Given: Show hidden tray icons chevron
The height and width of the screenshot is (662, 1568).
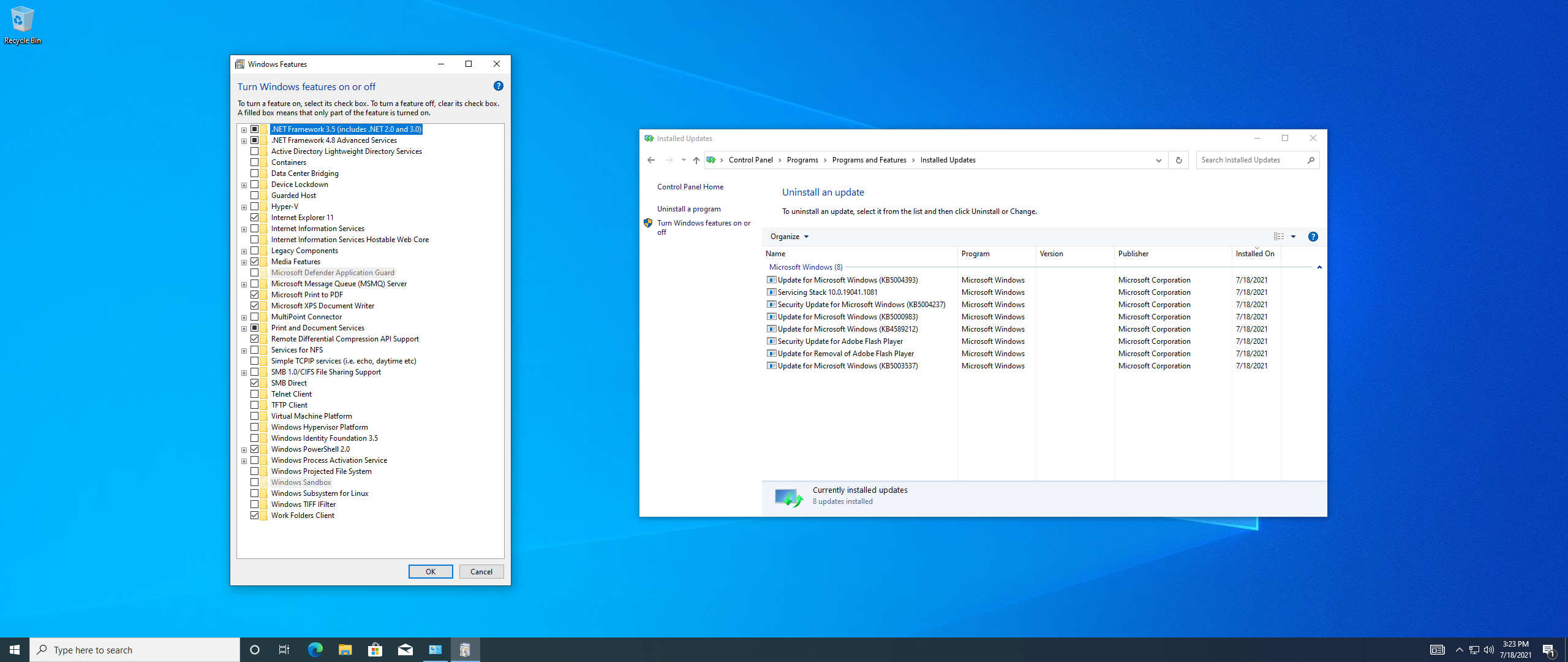Looking at the screenshot, I should click(x=1459, y=650).
